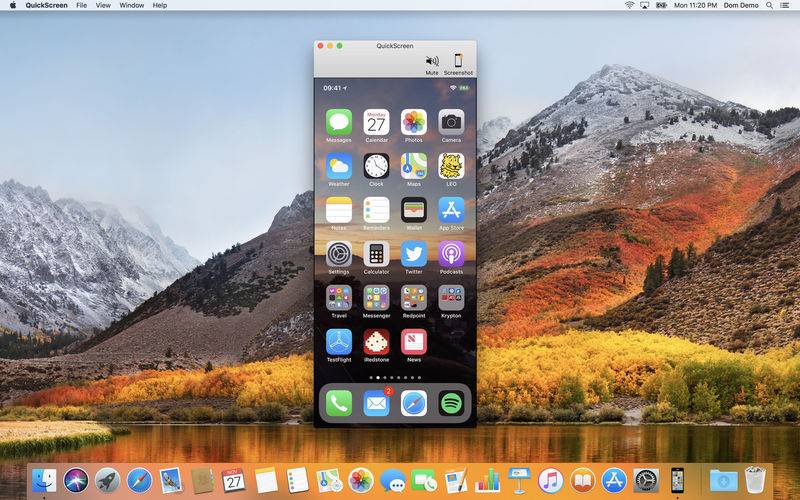Open the Travel folder on iPhone

tap(339, 297)
